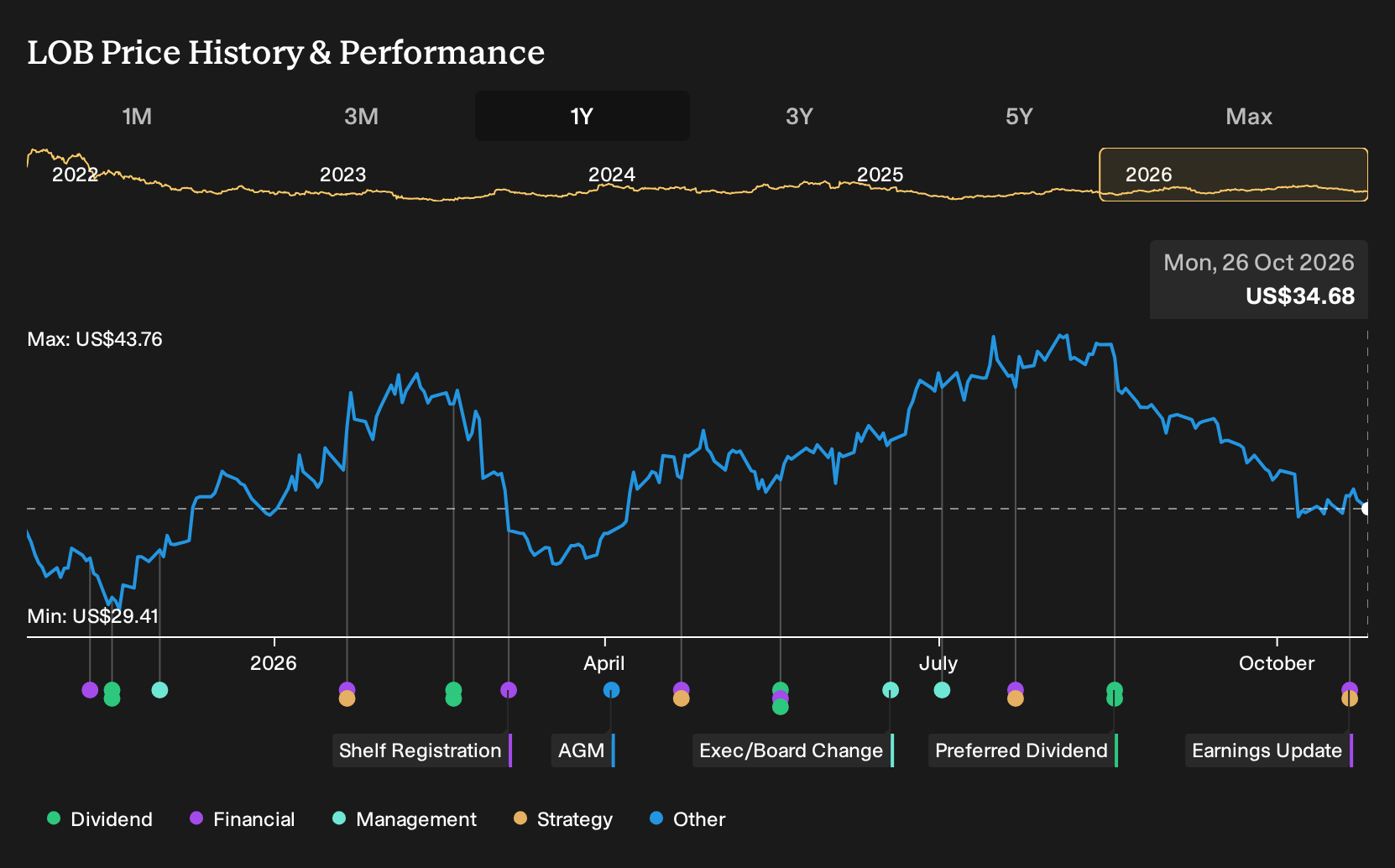Click the 'Max: US$43.76' label

click(x=95, y=339)
